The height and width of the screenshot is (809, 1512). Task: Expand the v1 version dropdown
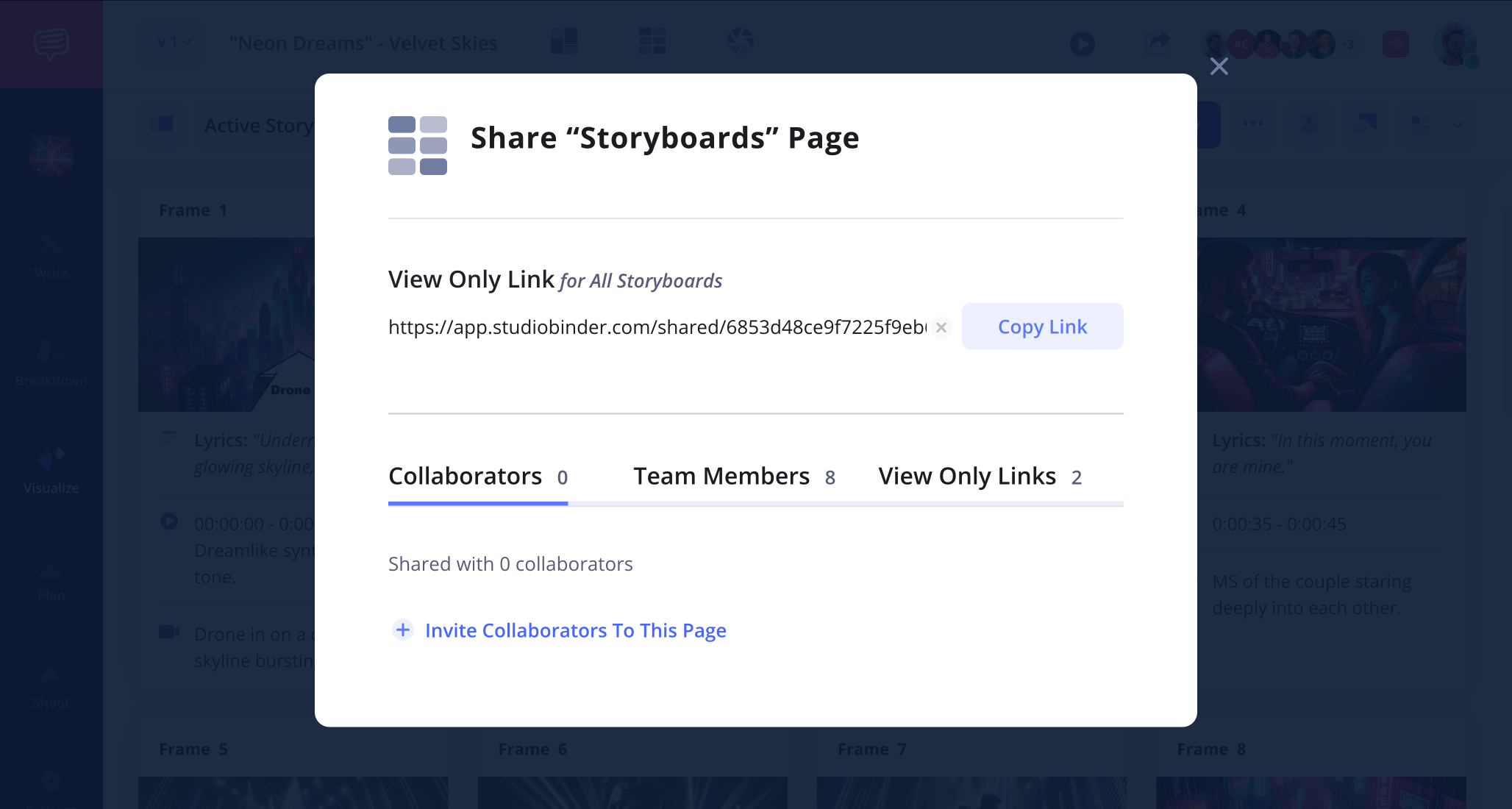click(174, 43)
